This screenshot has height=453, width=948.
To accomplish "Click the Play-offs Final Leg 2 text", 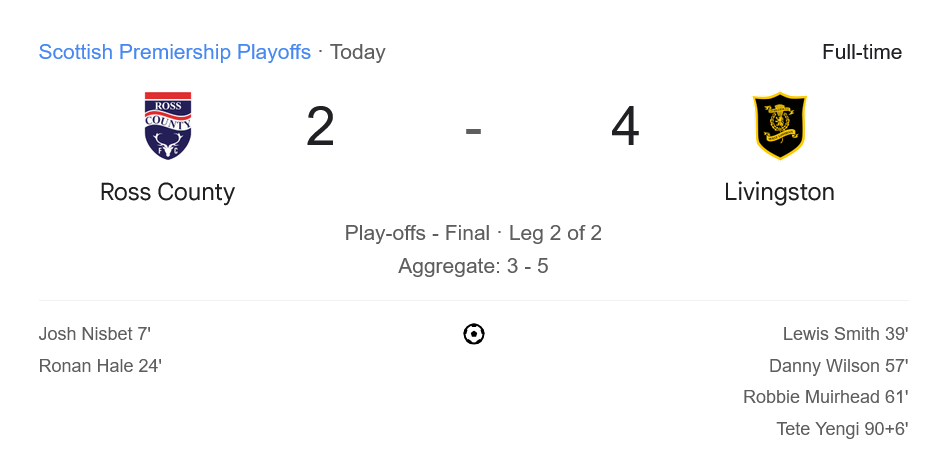I will coord(473,233).
